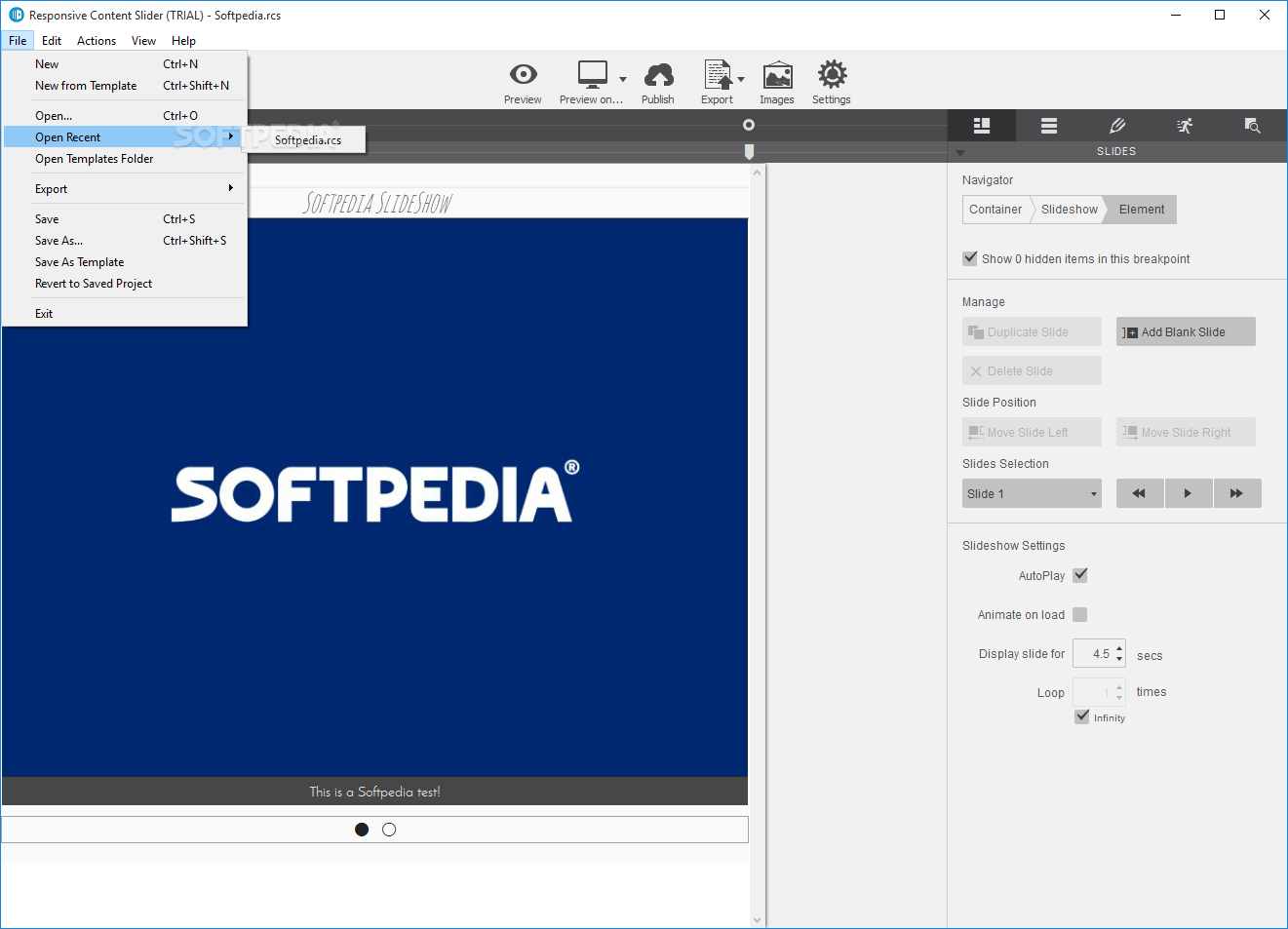Select the inspect magnifier panel icon

point(1253,126)
